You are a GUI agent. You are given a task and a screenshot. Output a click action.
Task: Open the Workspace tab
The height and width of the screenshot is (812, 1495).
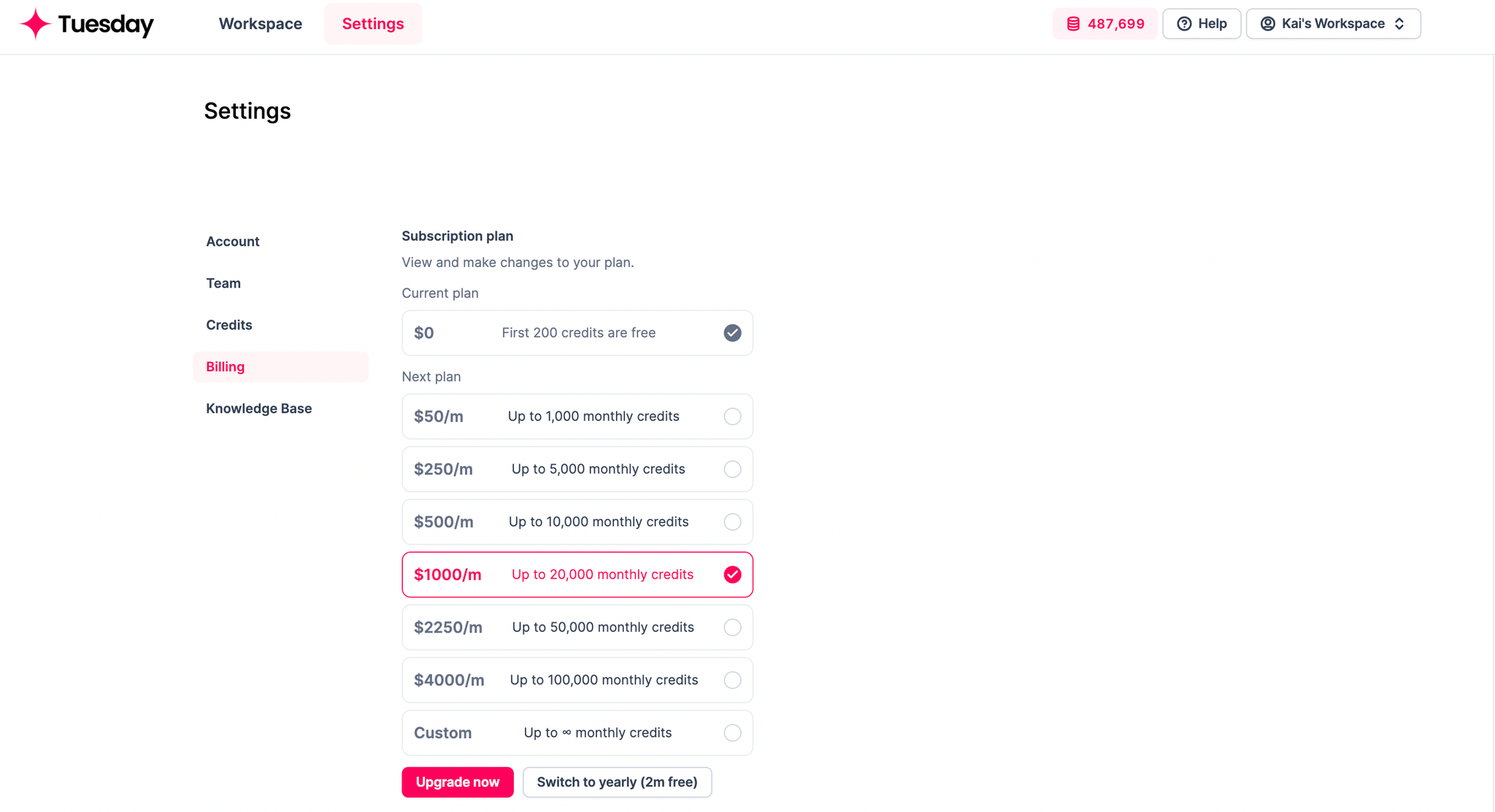(261, 23)
